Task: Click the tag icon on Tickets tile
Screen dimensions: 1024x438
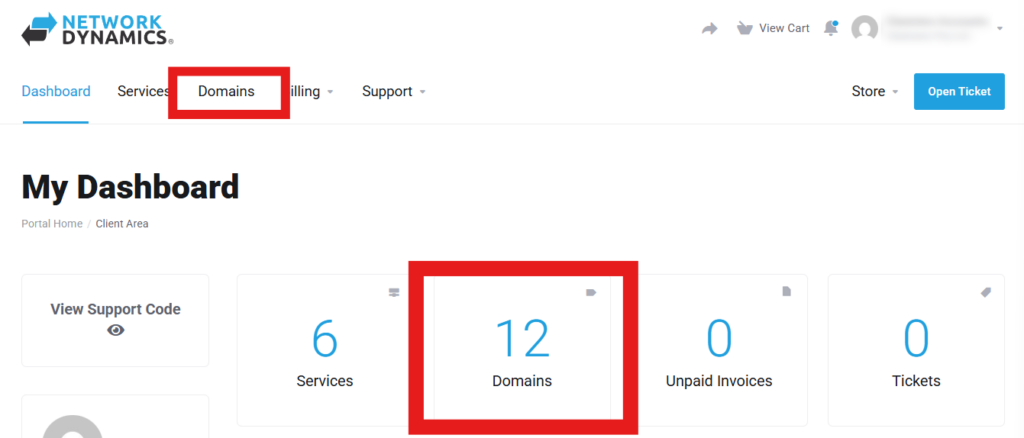Action: (x=985, y=293)
